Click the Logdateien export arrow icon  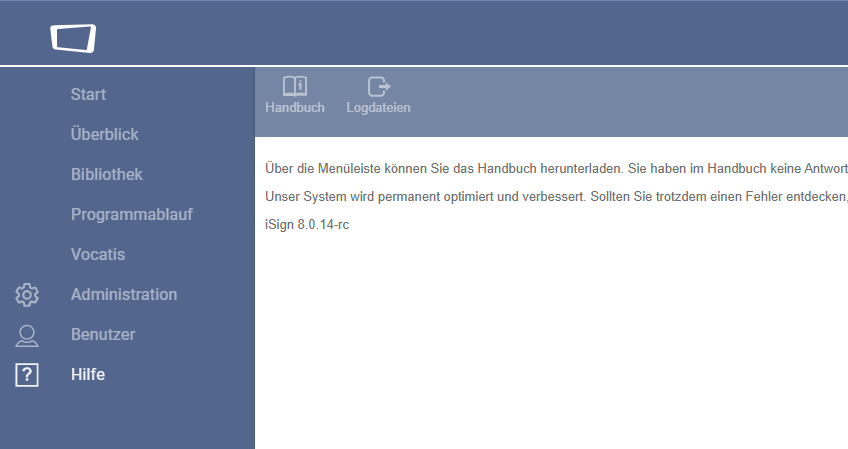coord(379,86)
